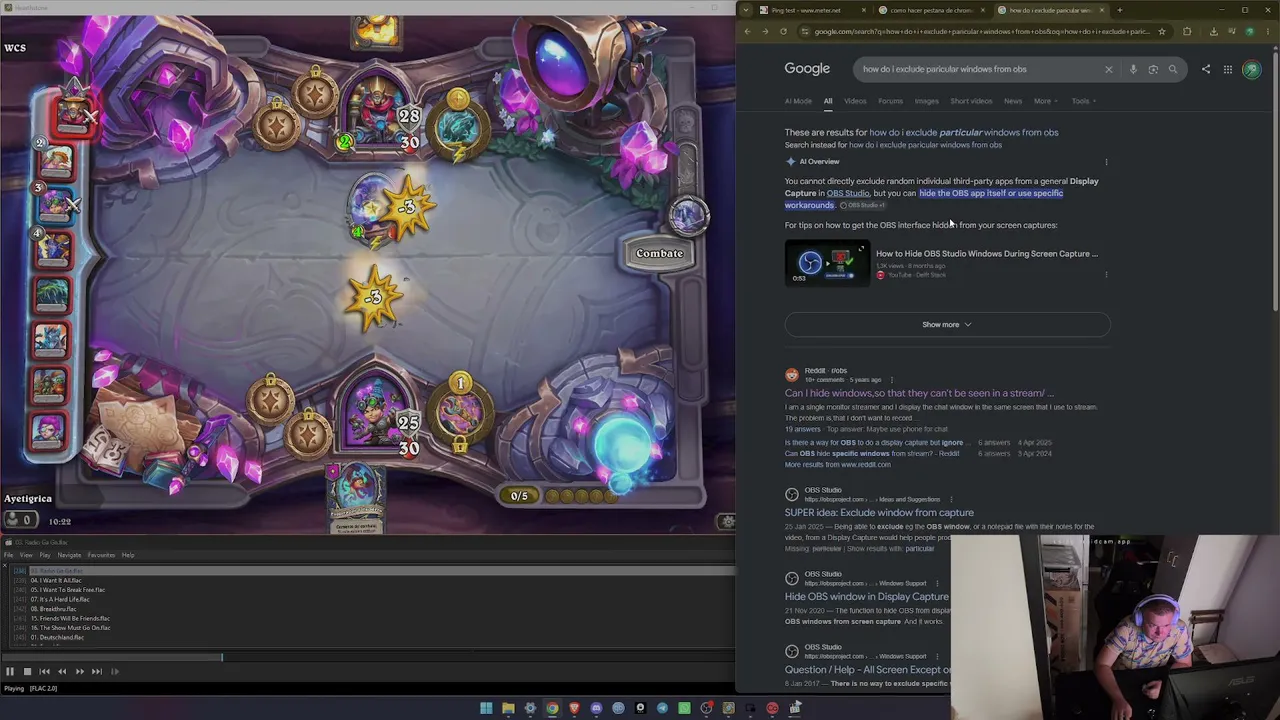Clear the Google search box
The width and height of the screenshot is (1280, 720).
[x=1108, y=69]
